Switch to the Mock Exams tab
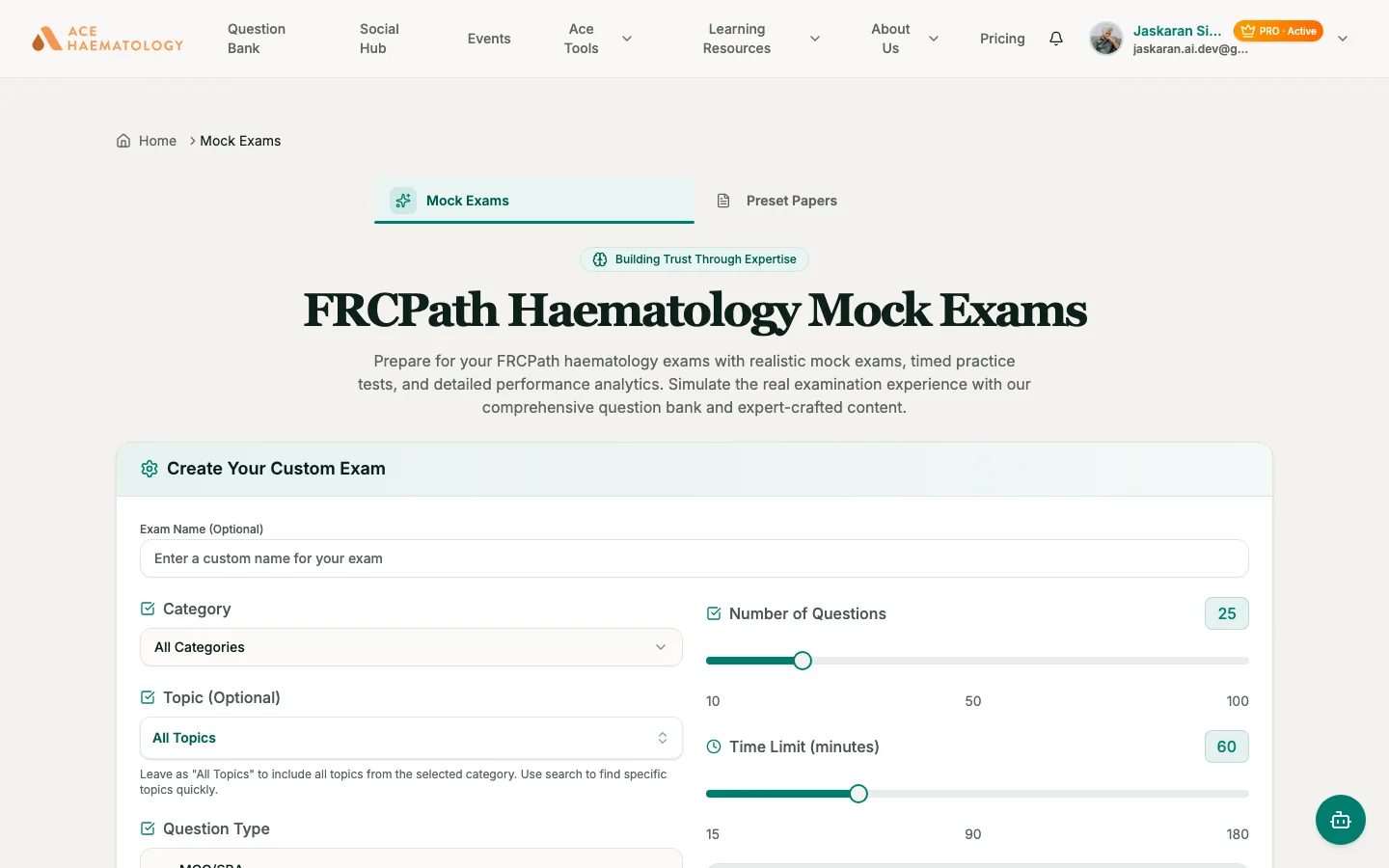Screen dimensions: 1389x868 [534, 201]
